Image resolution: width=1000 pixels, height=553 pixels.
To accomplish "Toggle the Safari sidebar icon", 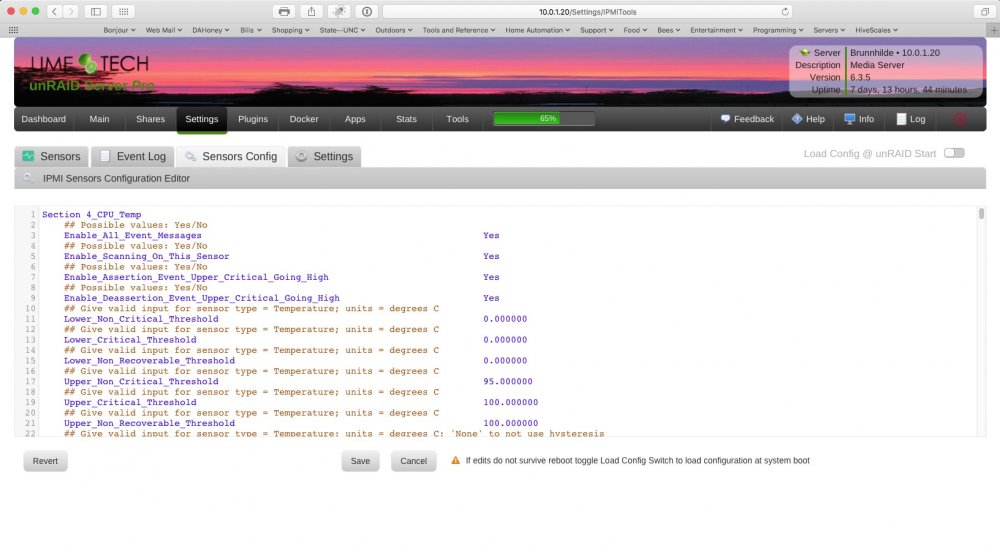I will click(96, 11).
